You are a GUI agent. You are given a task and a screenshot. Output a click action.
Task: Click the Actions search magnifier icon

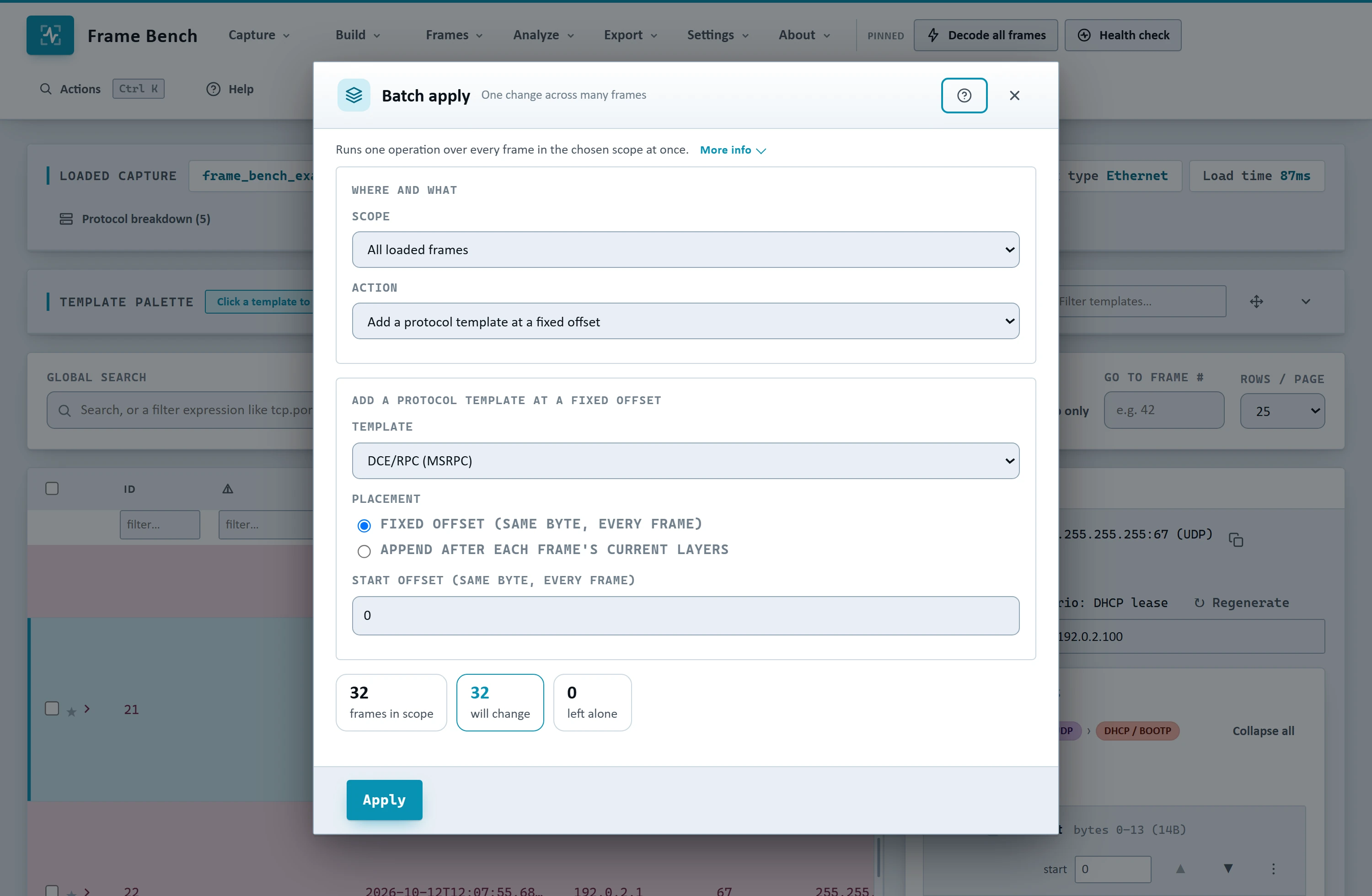tap(46, 89)
